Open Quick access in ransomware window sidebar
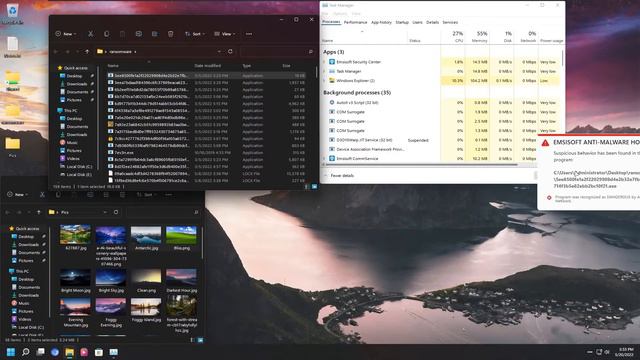 (76, 68)
